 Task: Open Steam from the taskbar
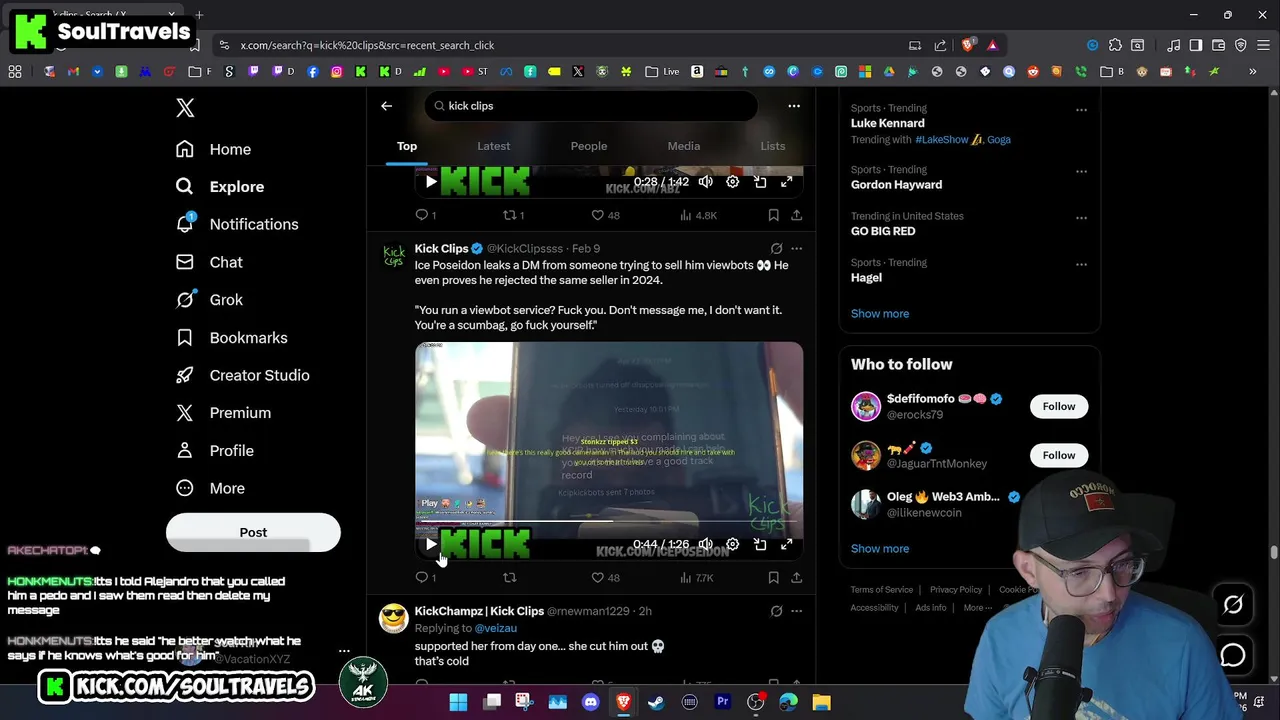[656, 702]
